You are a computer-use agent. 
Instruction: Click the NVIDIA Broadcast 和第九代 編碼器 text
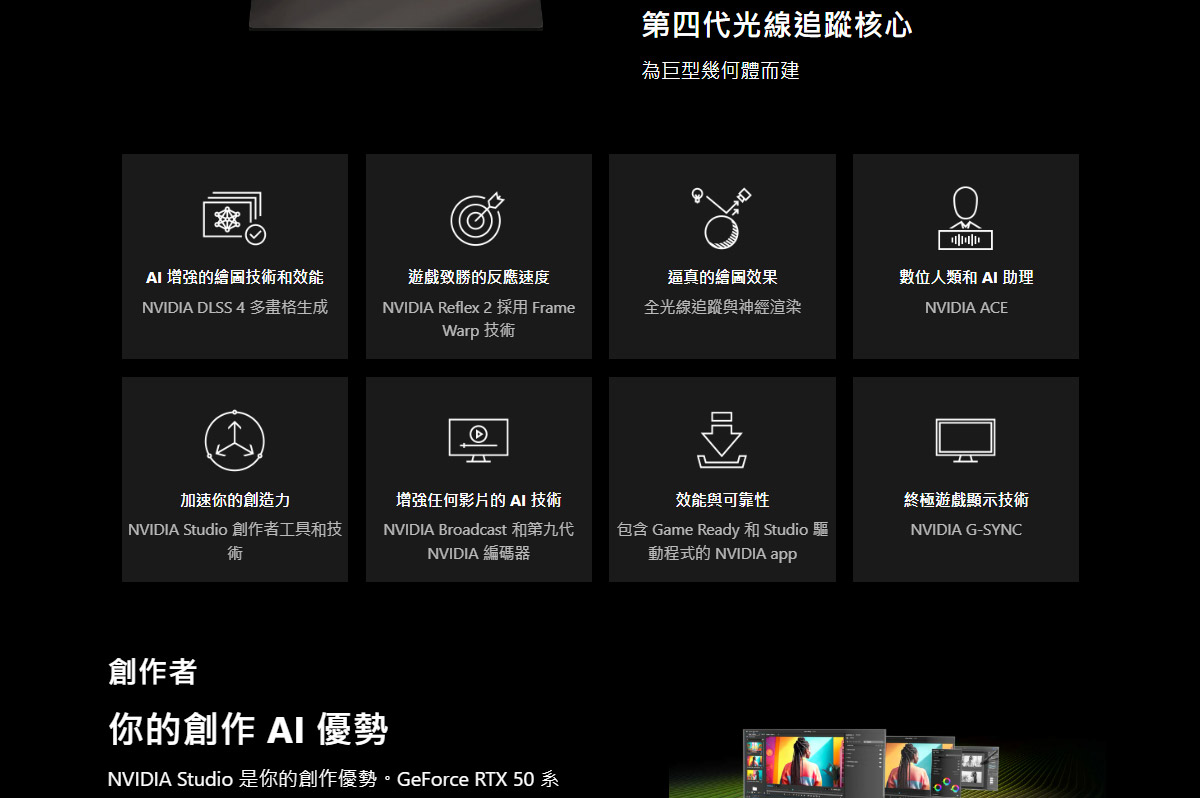pos(478,541)
